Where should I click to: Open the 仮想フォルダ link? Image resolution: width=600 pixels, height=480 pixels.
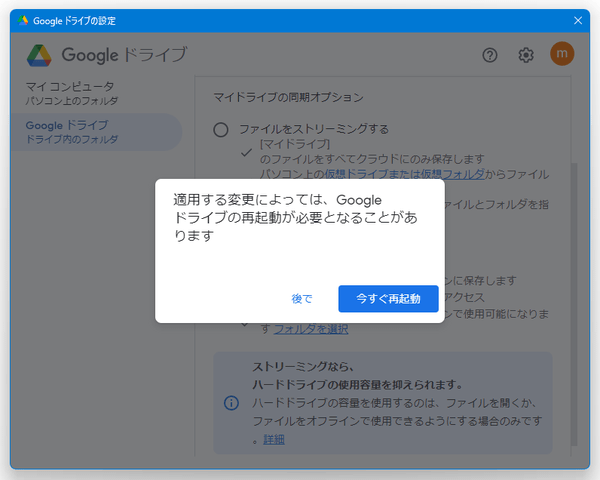(451, 173)
